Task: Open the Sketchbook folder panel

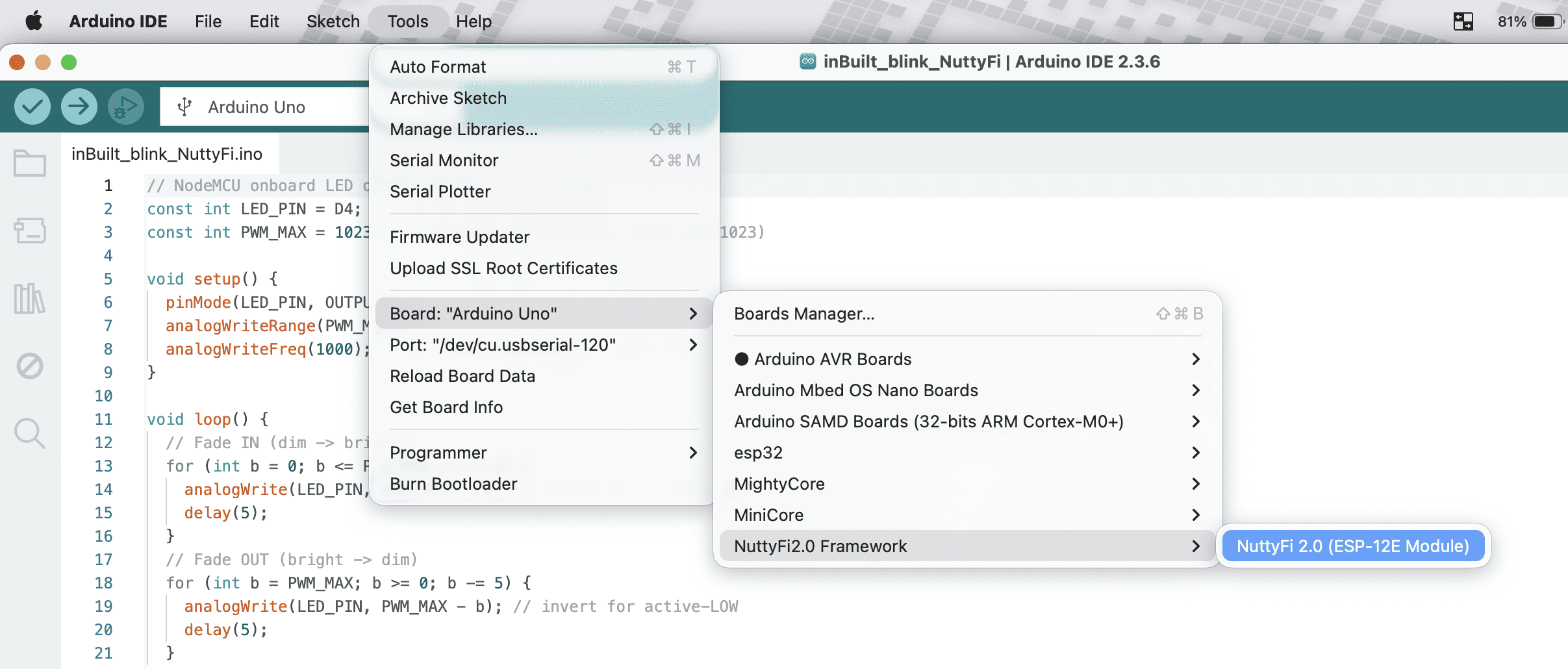Action: (30, 163)
